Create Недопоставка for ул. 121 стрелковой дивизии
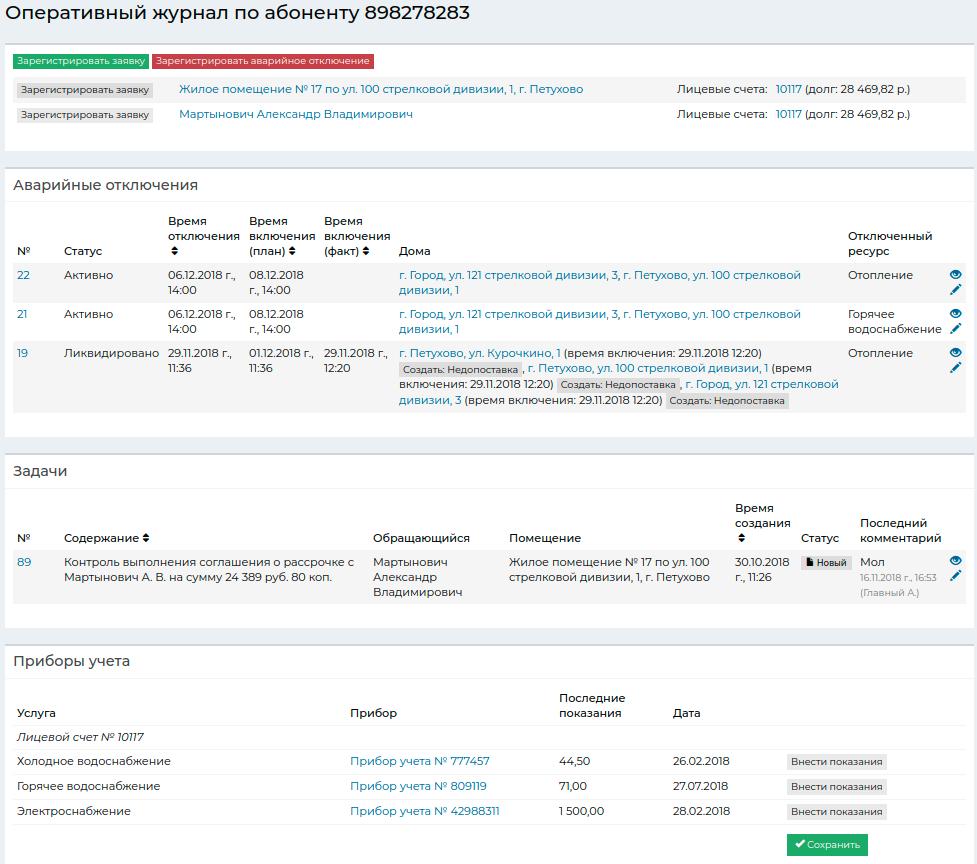Image resolution: width=977 pixels, height=864 pixels. point(727,401)
